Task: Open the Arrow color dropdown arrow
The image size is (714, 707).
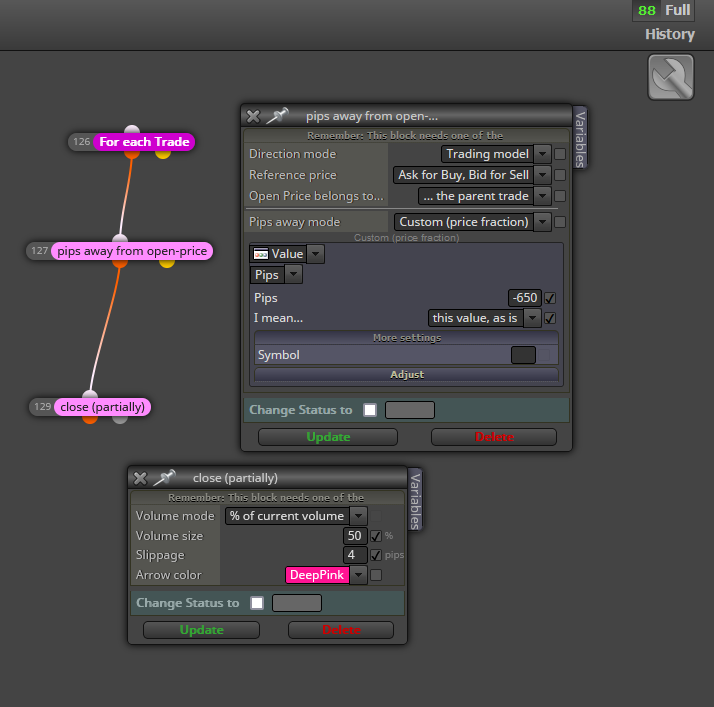Action: pyautogui.click(x=359, y=575)
